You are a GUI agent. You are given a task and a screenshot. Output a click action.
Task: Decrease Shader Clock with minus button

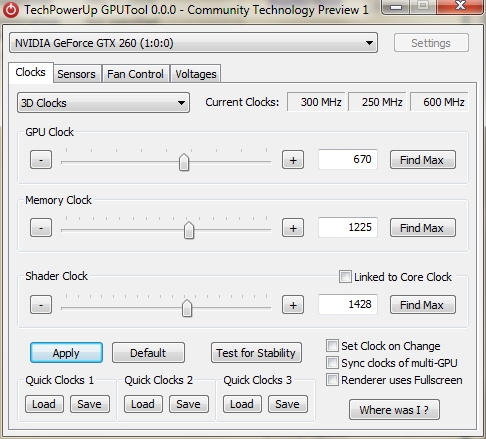[x=41, y=305]
